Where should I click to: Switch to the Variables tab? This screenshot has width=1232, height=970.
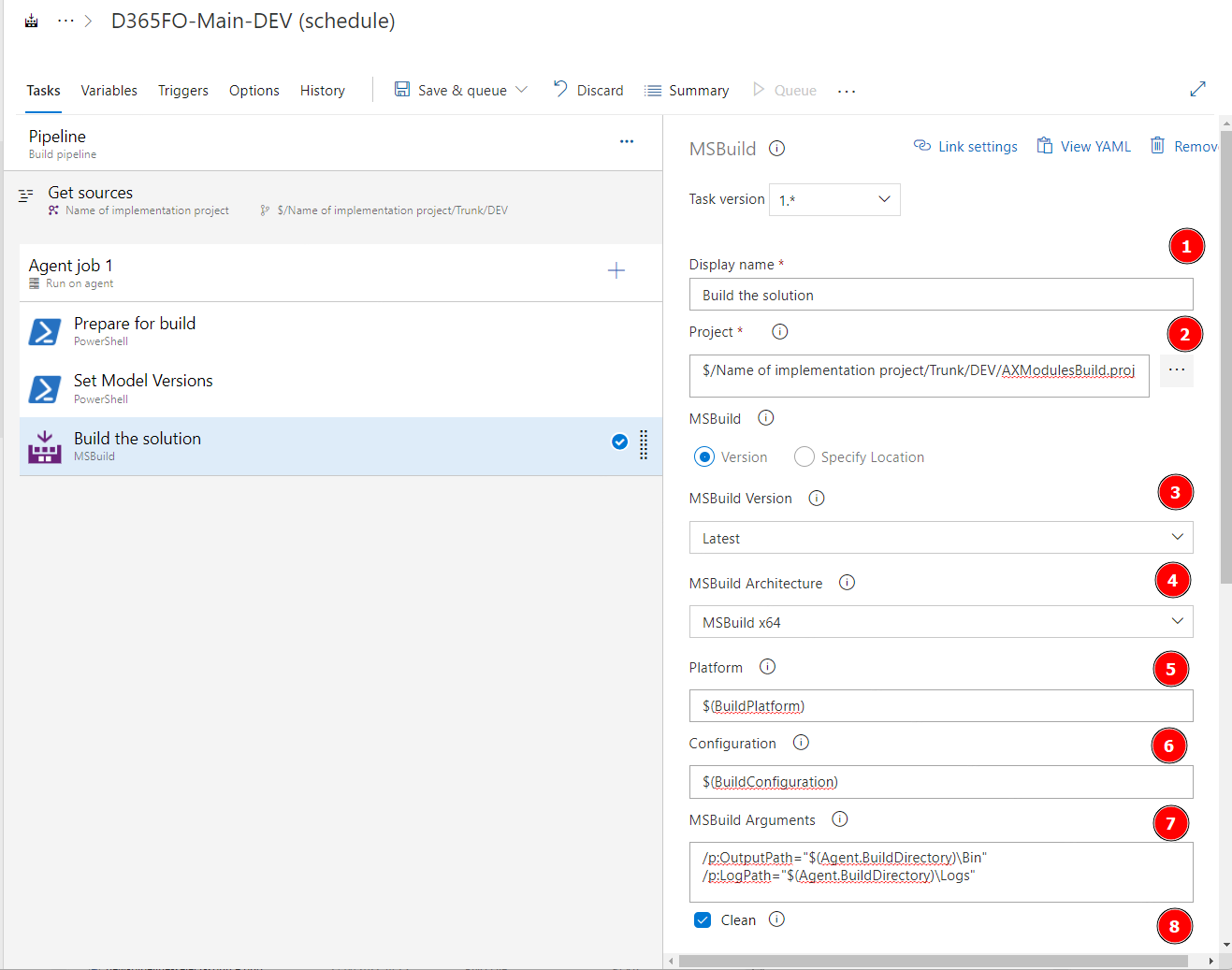(x=109, y=91)
